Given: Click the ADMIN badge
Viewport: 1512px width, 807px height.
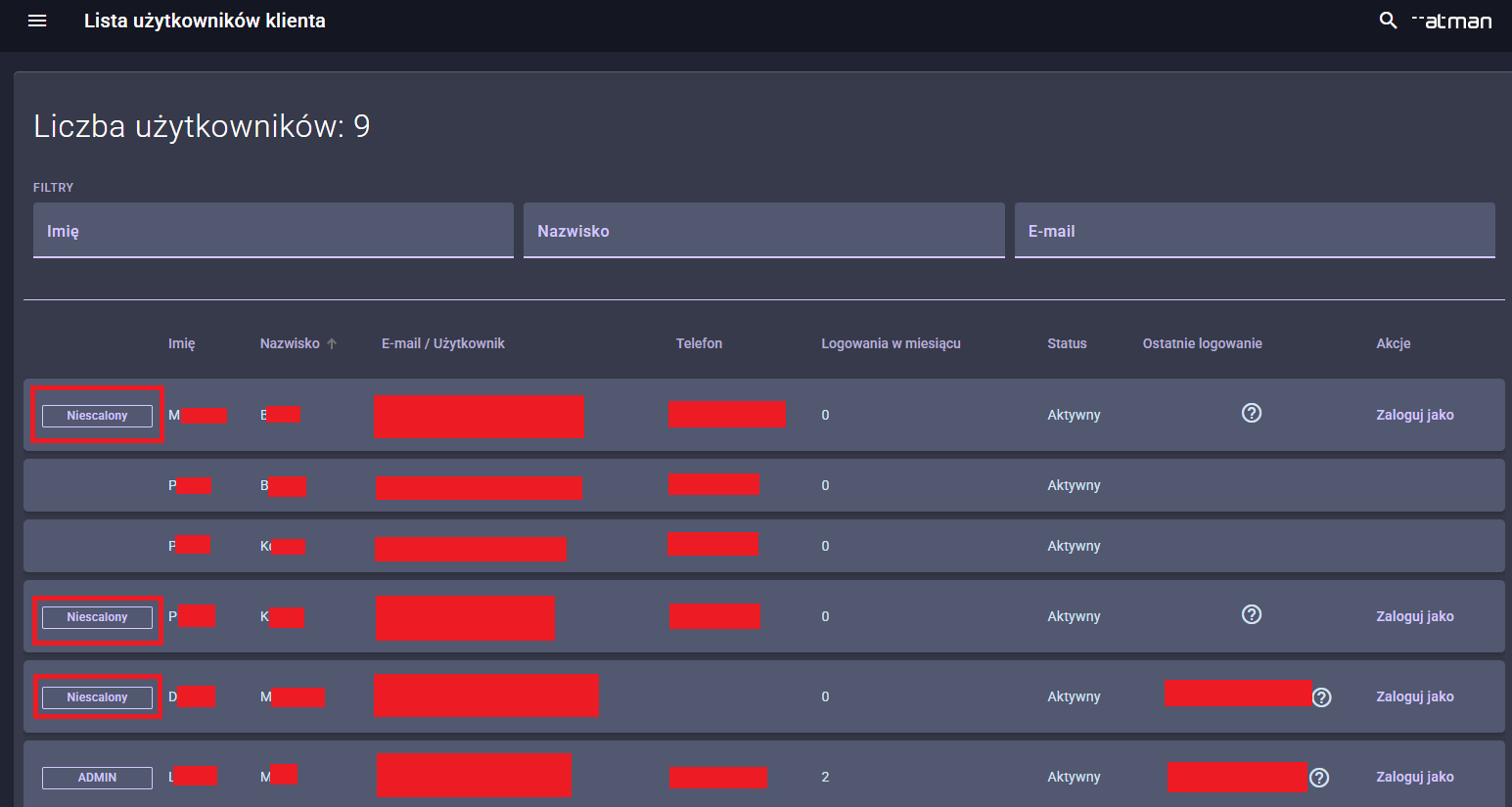Looking at the screenshot, I should [97, 778].
